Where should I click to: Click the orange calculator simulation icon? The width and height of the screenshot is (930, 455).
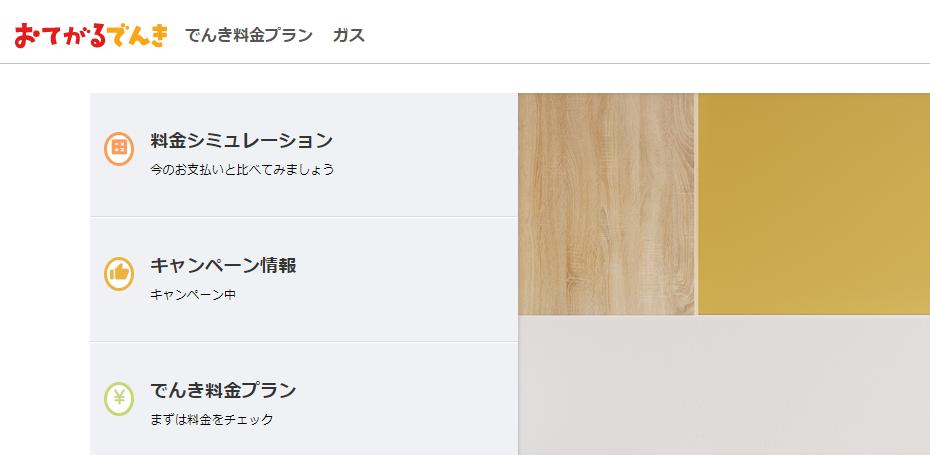119,148
